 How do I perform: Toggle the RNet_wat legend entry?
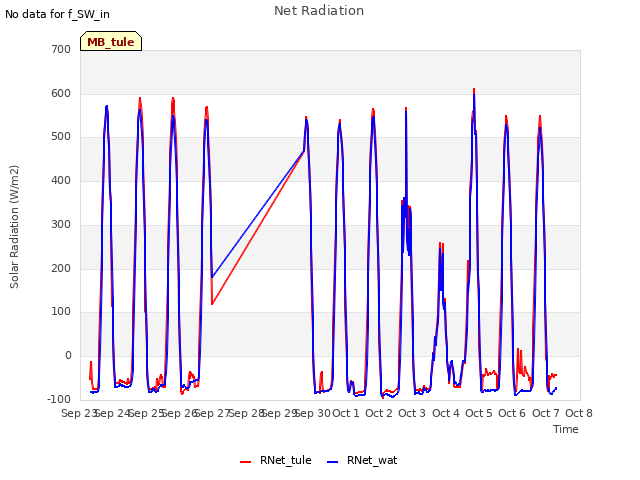tap(362, 460)
